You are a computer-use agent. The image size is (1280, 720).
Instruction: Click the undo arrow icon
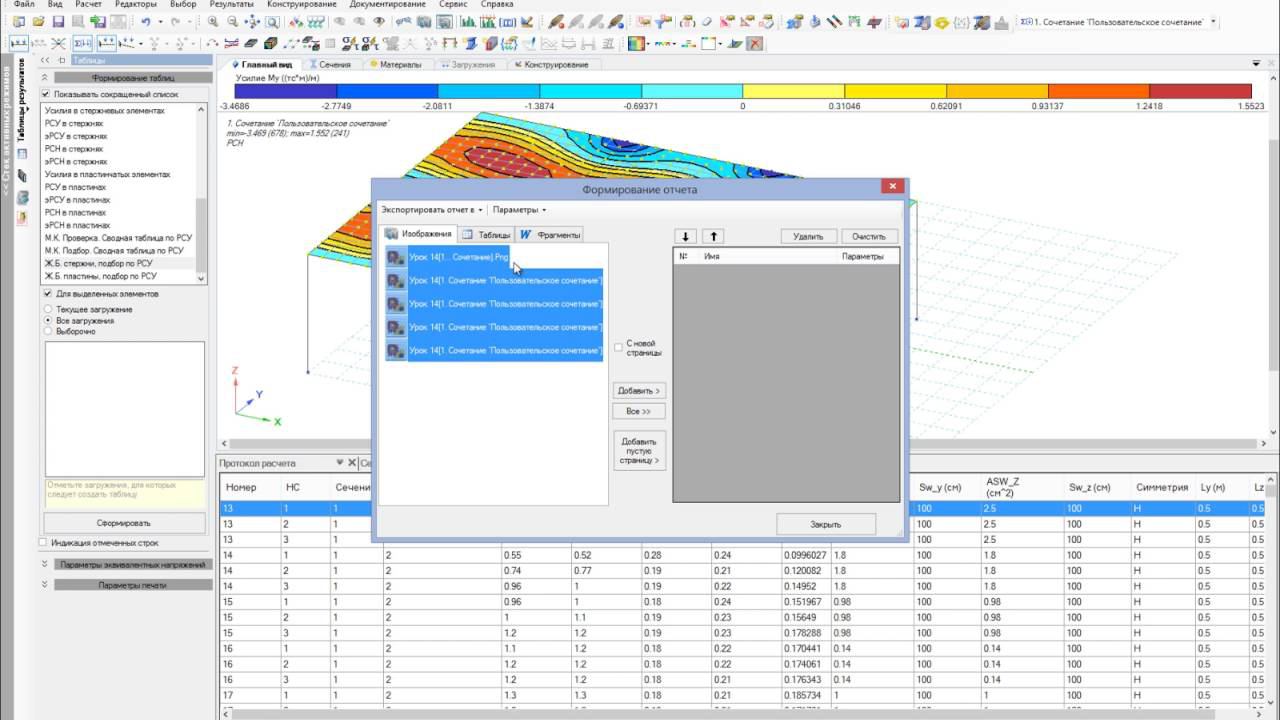[146, 22]
